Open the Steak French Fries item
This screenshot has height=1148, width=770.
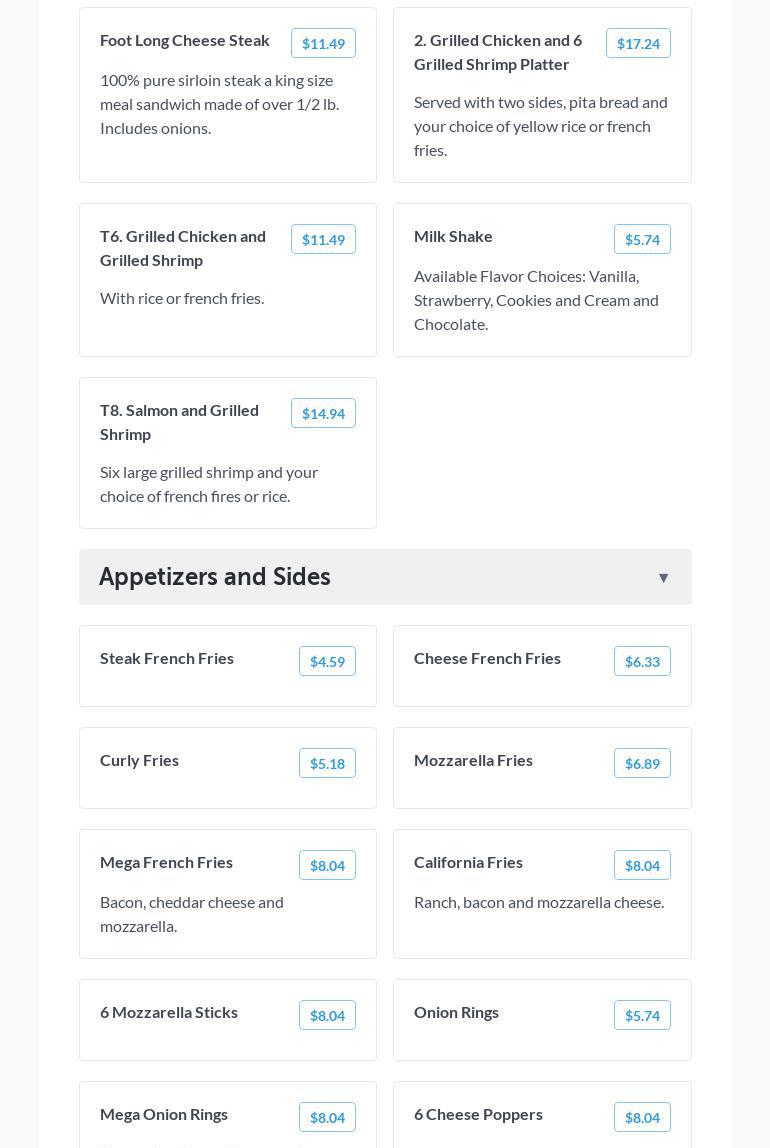(167, 658)
